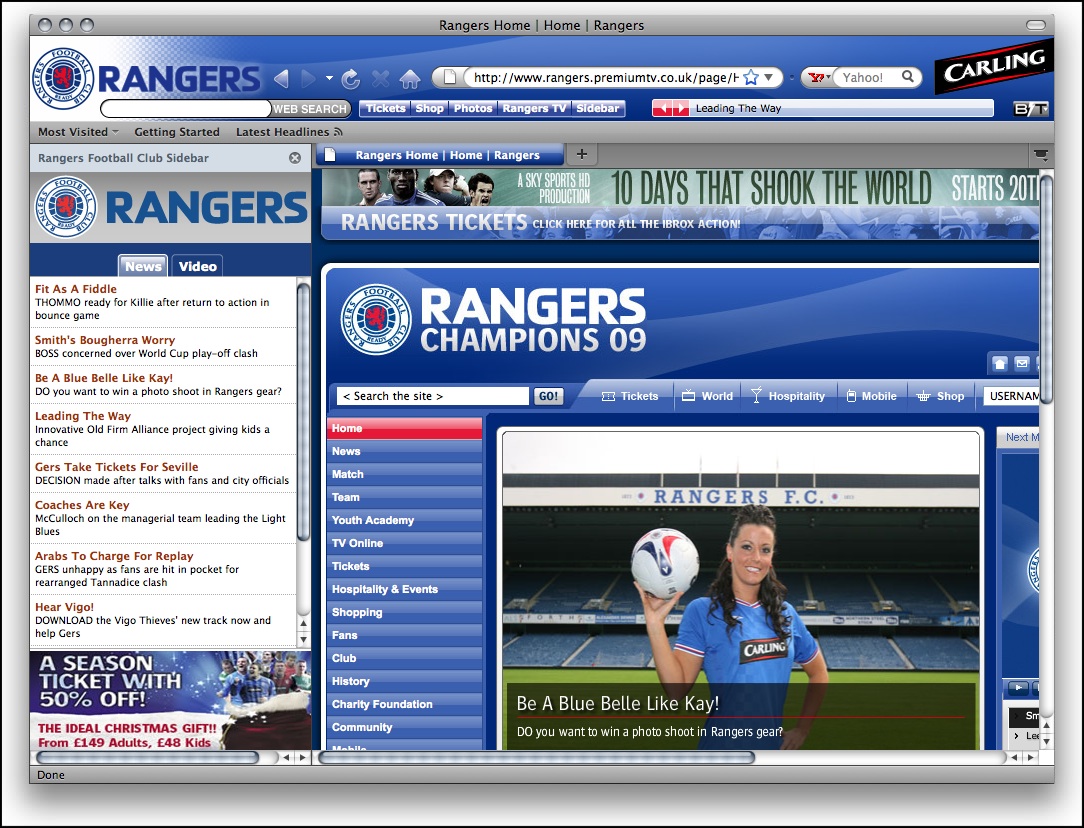Open the 'Hear Vigo!' sidebar story

(x=64, y=607)
